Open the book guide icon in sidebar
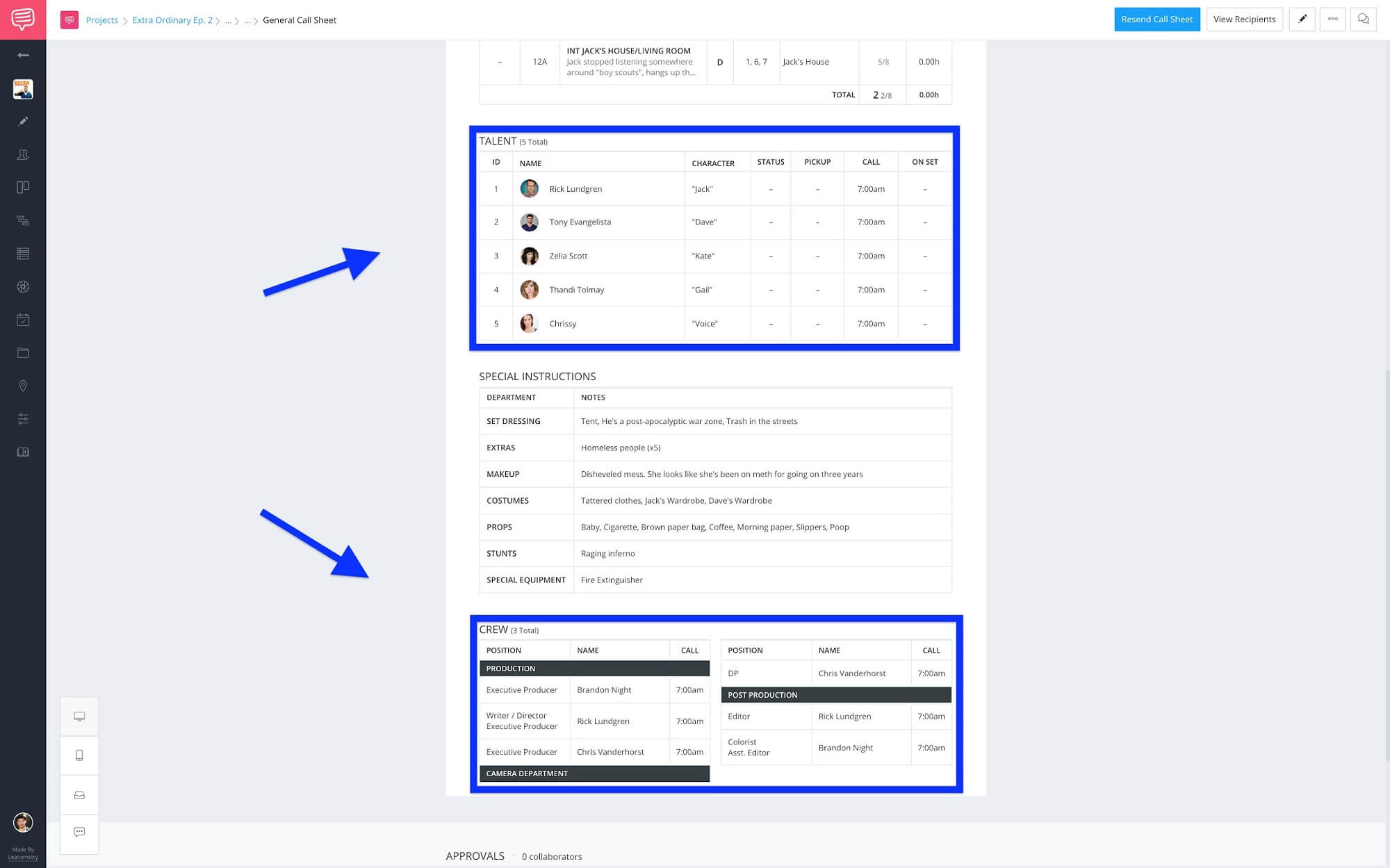1390x868 pixels. (23, 452)
